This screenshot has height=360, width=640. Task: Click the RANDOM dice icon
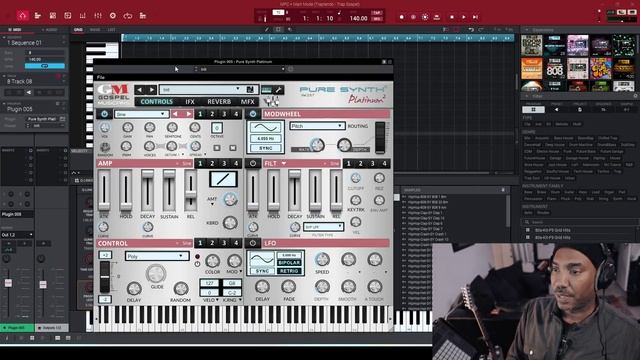coord(105,147)
